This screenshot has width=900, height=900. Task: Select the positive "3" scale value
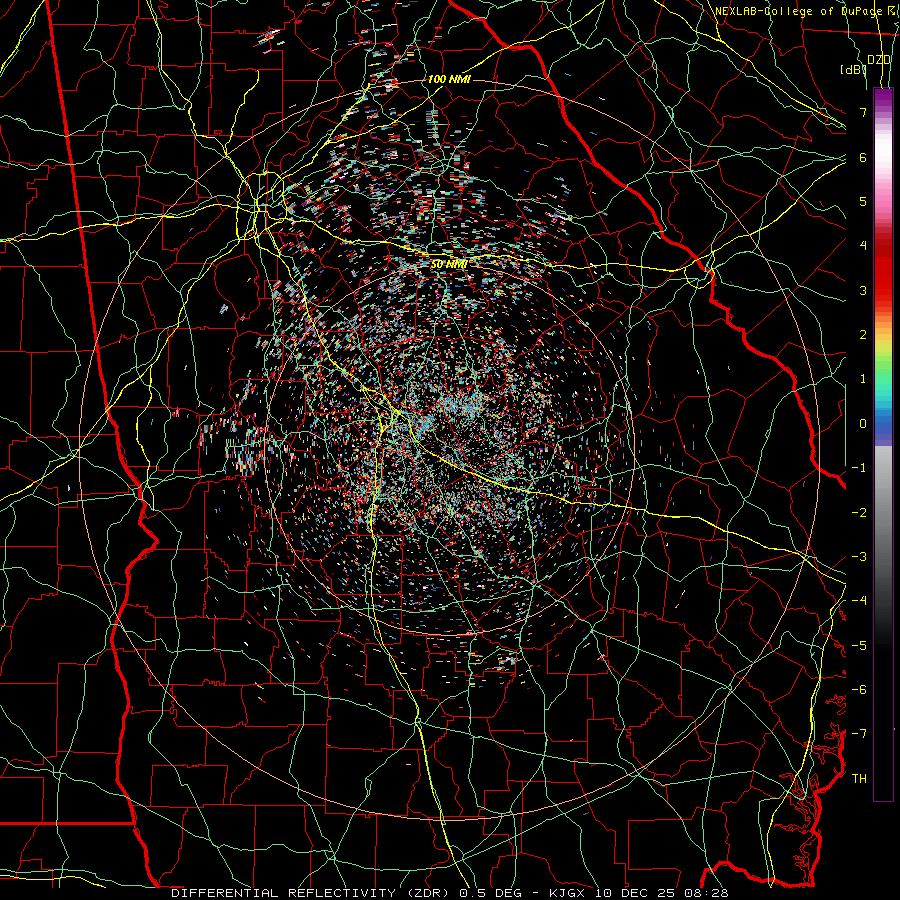[x=863, y=290]
